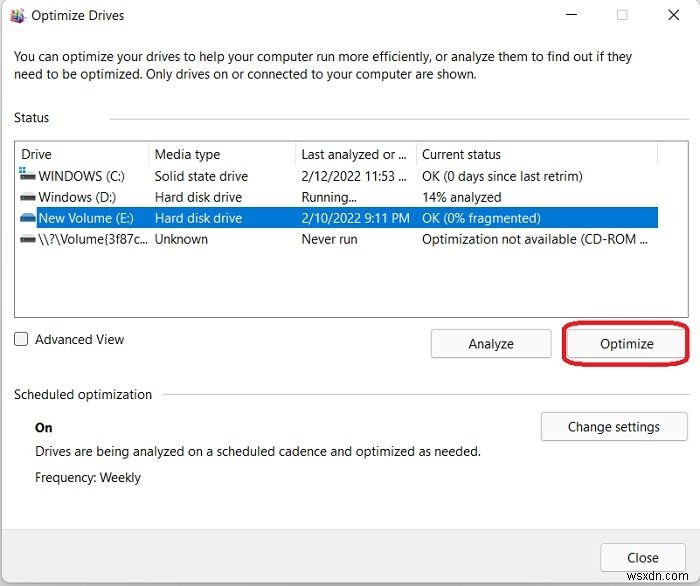700x586 pixels.
Task: Click the OK (0% fragmented) status cell
Action: [481, 218]
